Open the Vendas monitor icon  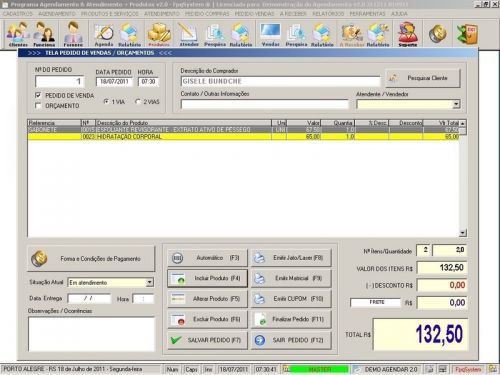(270, 34)
